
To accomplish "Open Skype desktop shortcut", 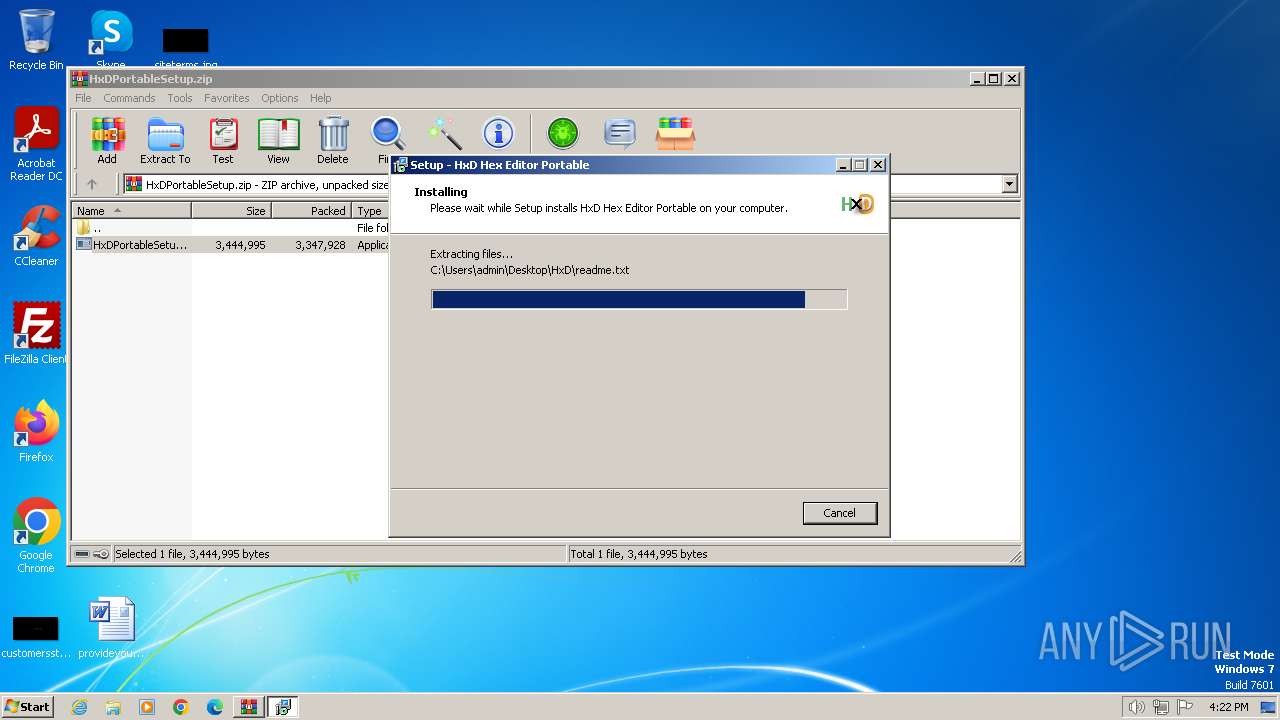I will [111, 40].
